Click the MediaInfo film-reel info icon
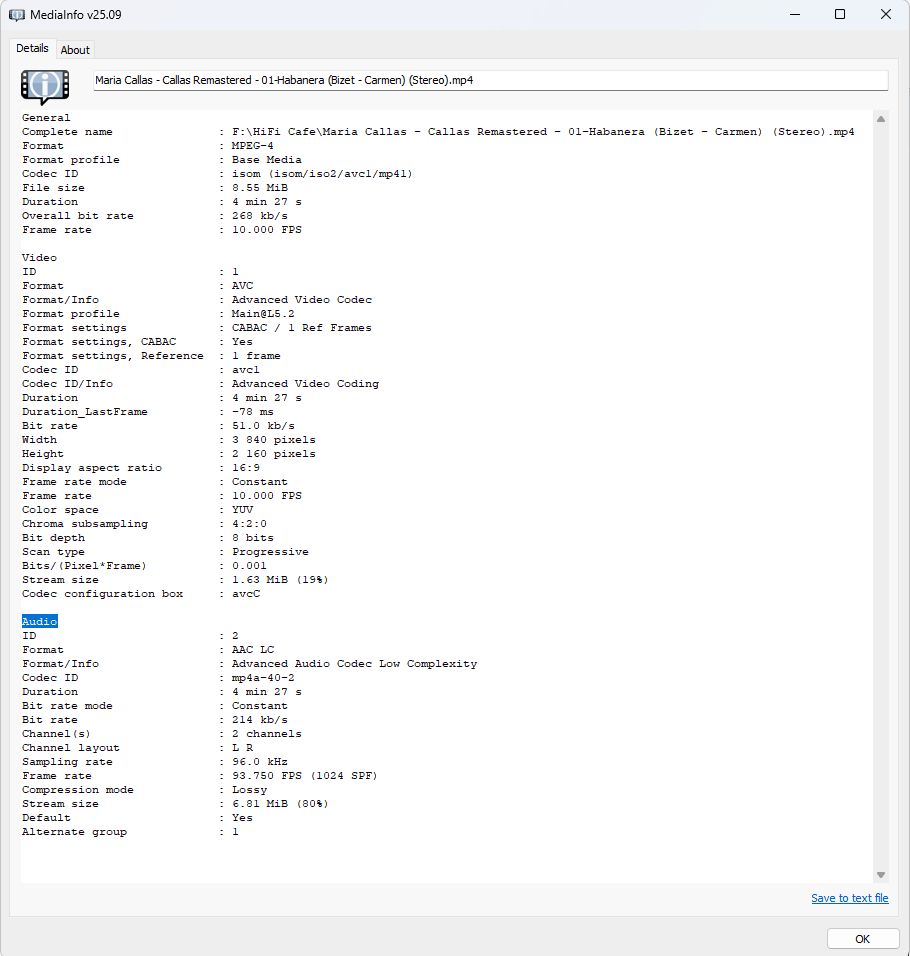Viewport: 910px width, 956px height. coord(45,86)
